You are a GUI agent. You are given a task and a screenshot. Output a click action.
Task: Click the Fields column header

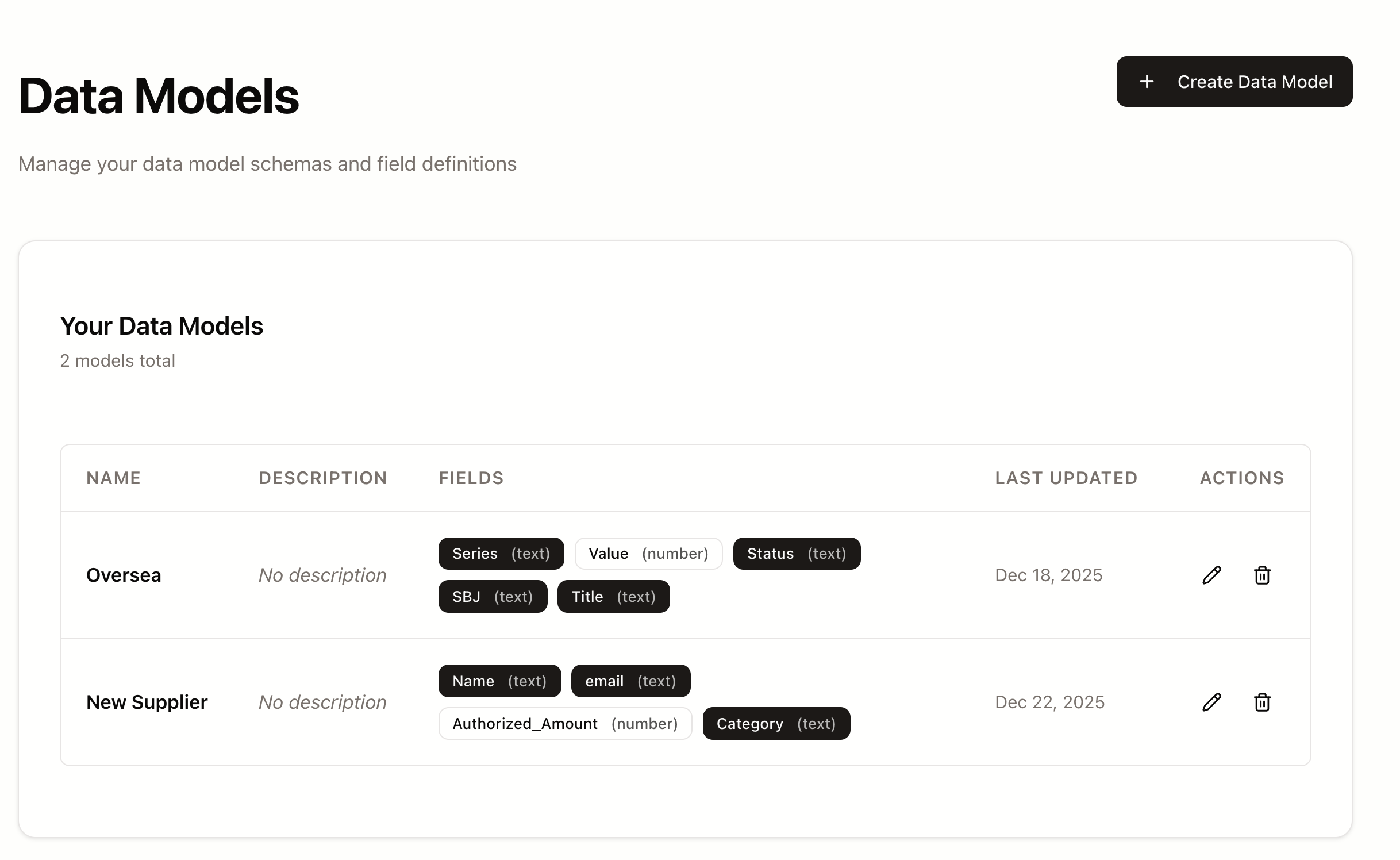click(471, 478)
